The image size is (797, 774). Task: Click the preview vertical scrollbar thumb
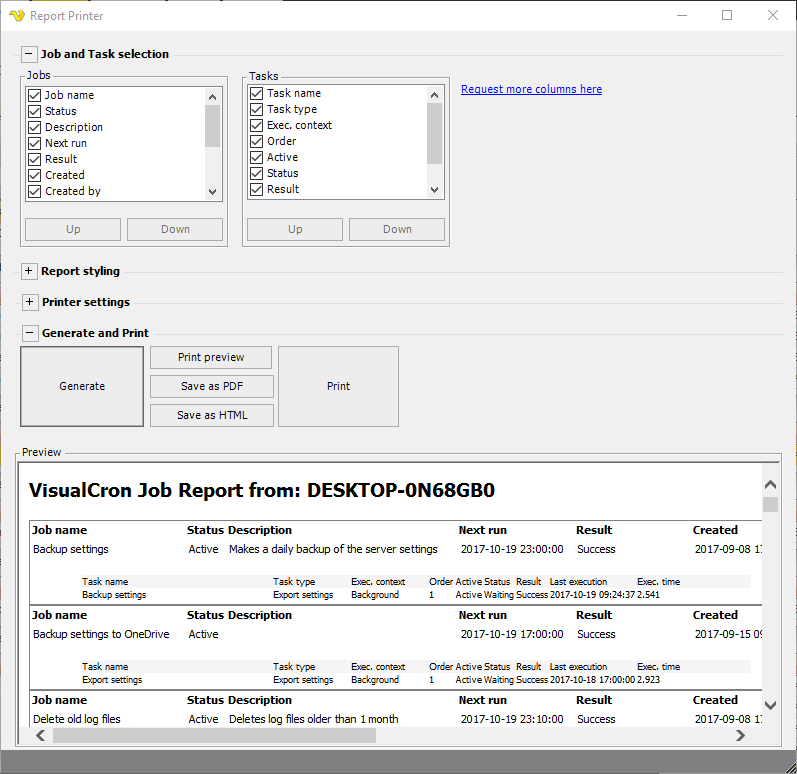tap(770, 505)
